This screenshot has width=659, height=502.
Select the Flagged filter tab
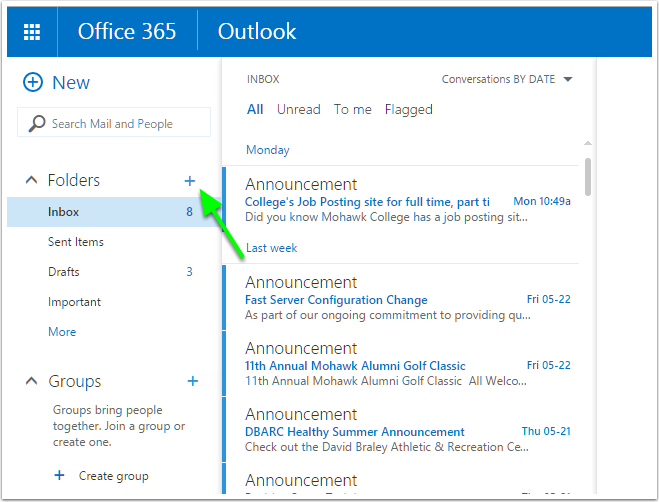pyautogui.click(x=408, y=110)
